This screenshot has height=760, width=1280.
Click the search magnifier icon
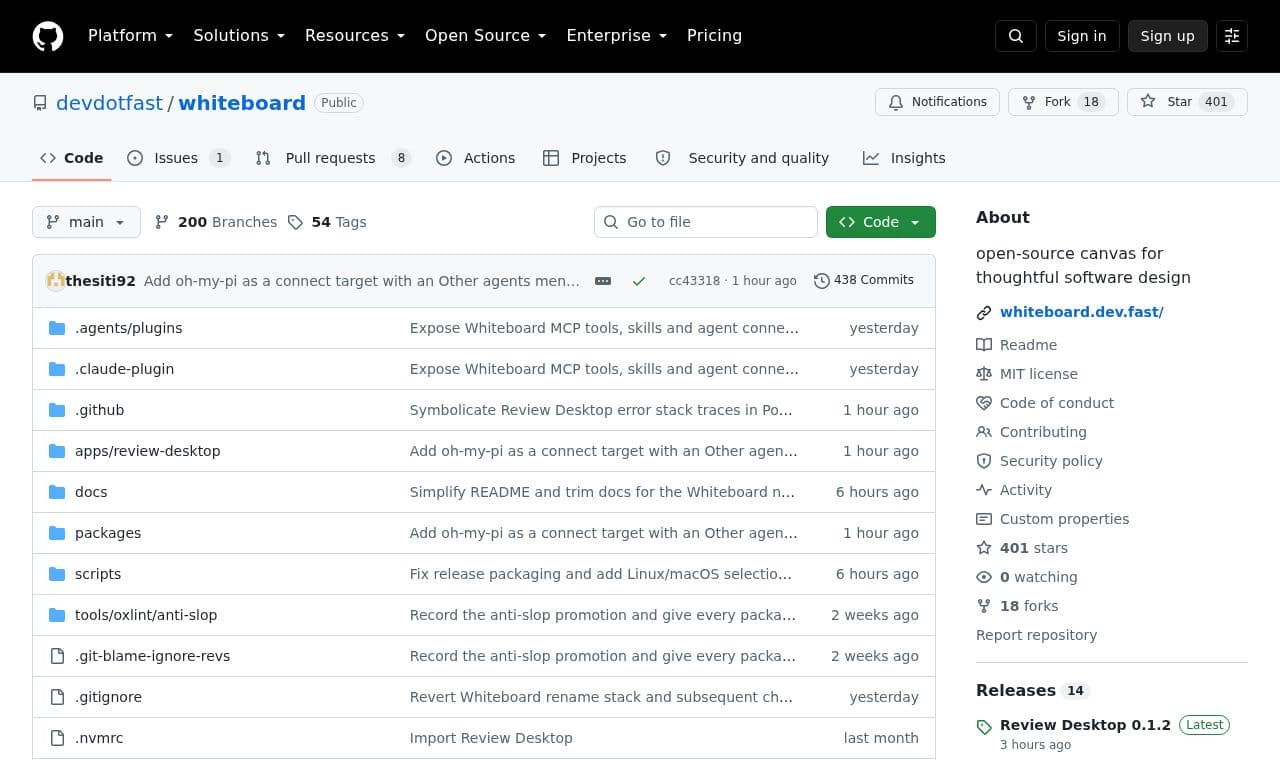[x=1016, y=36]
